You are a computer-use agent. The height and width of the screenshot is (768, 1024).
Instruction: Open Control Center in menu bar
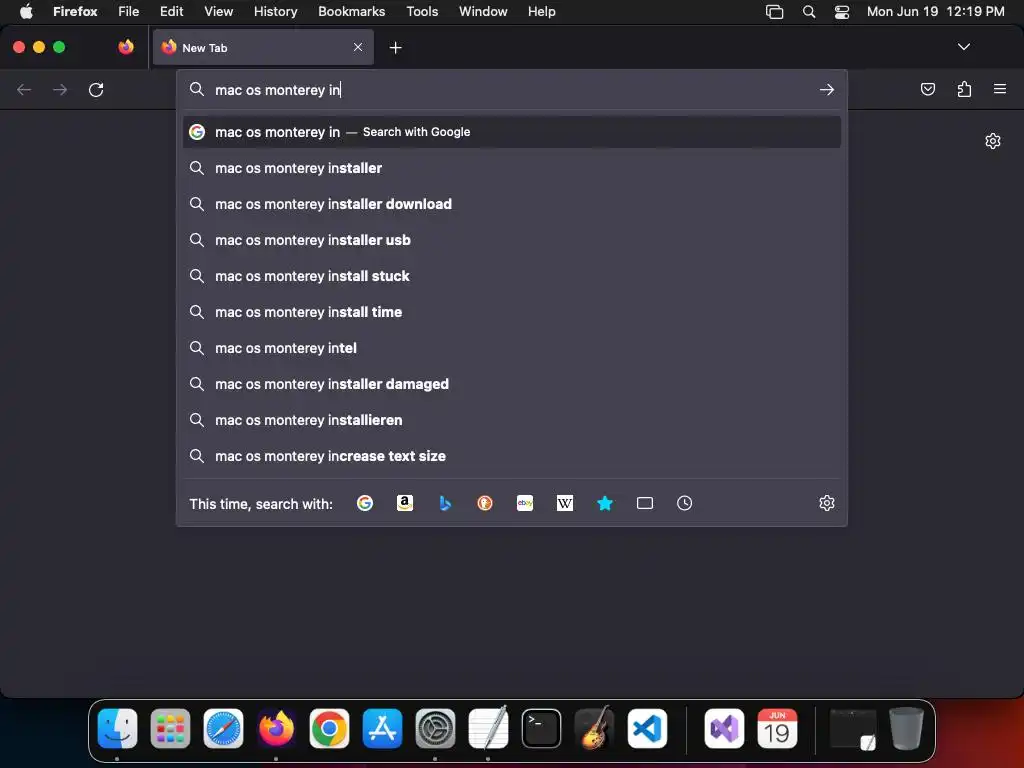click(x=842, y=11)
